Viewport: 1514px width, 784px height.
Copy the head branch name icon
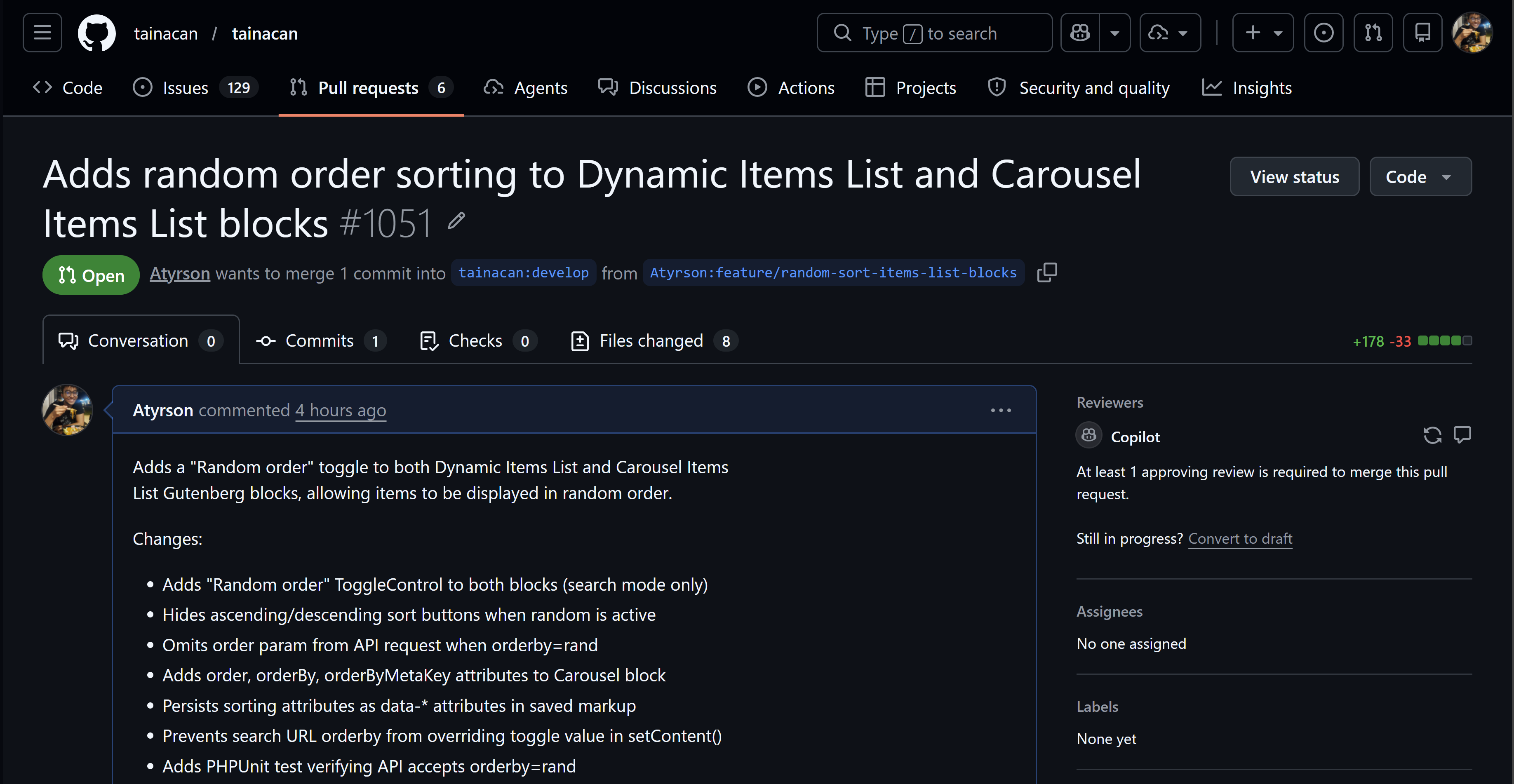(1047, 273)
